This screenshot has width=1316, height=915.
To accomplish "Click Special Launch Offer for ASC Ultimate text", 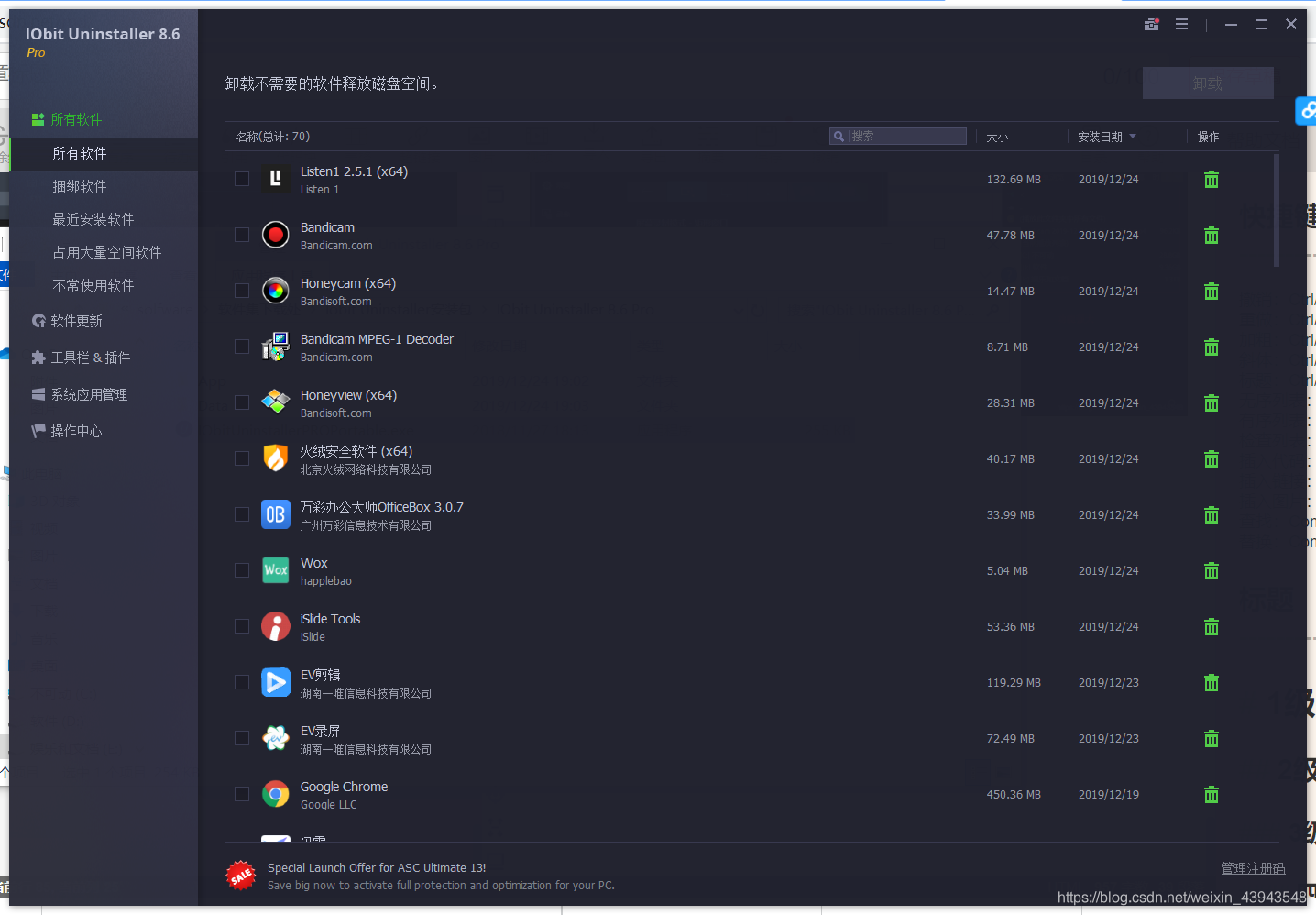I will (x=377, y=868).
